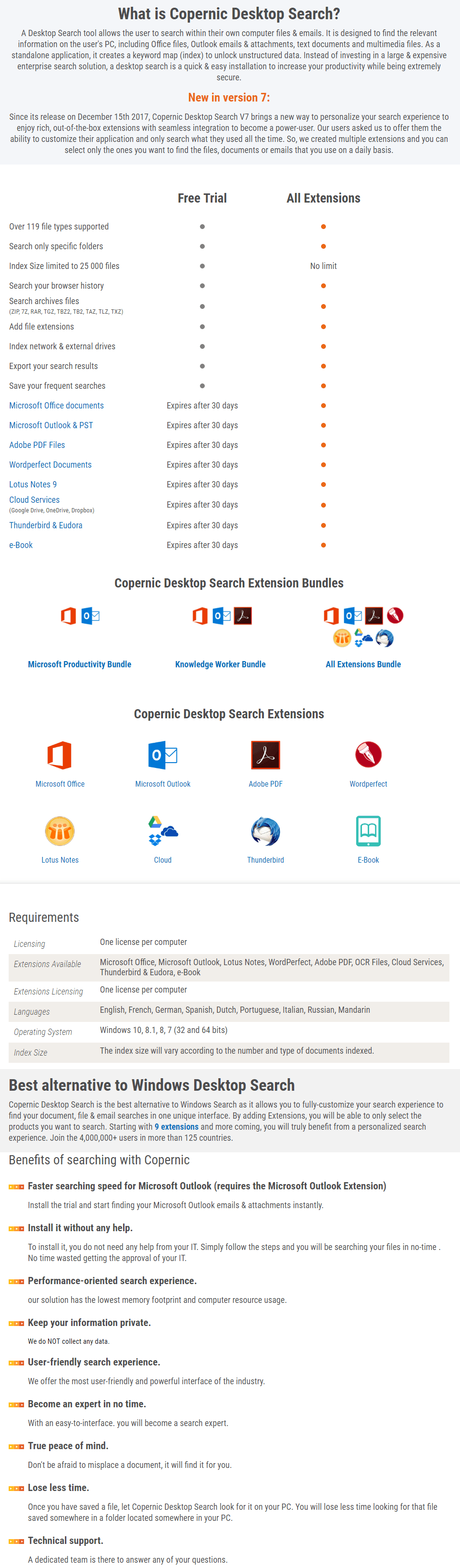Select the E-Book reader icon
Image resolution: width=460 pixels, height=1568 pixels.
pyautogui.click(x=368, y=831)
